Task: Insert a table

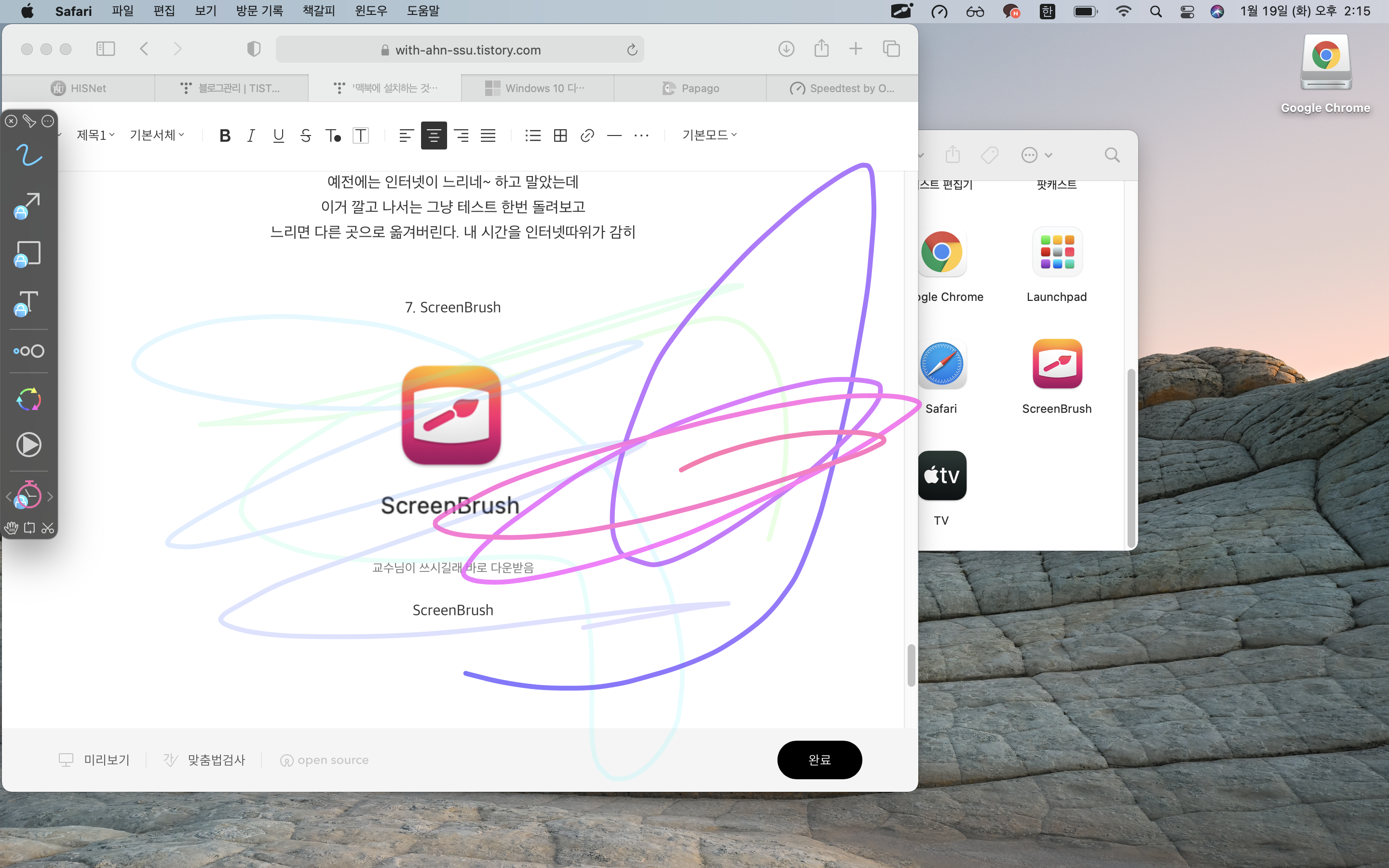Action: coord(560,136)
